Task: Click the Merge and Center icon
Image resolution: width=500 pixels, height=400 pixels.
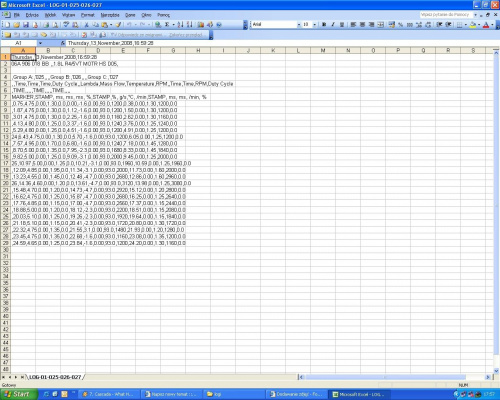Action: [381, 25]
